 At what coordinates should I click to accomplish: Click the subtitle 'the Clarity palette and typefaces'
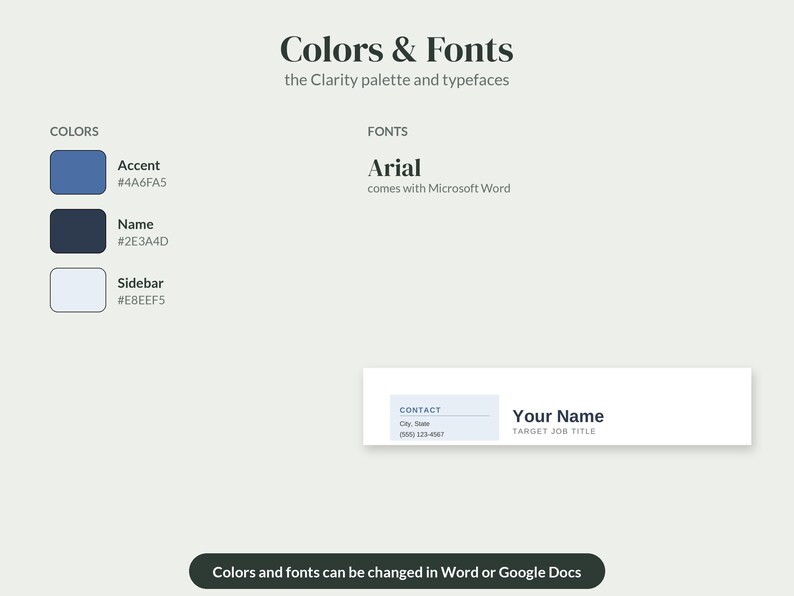pos(396,80)
